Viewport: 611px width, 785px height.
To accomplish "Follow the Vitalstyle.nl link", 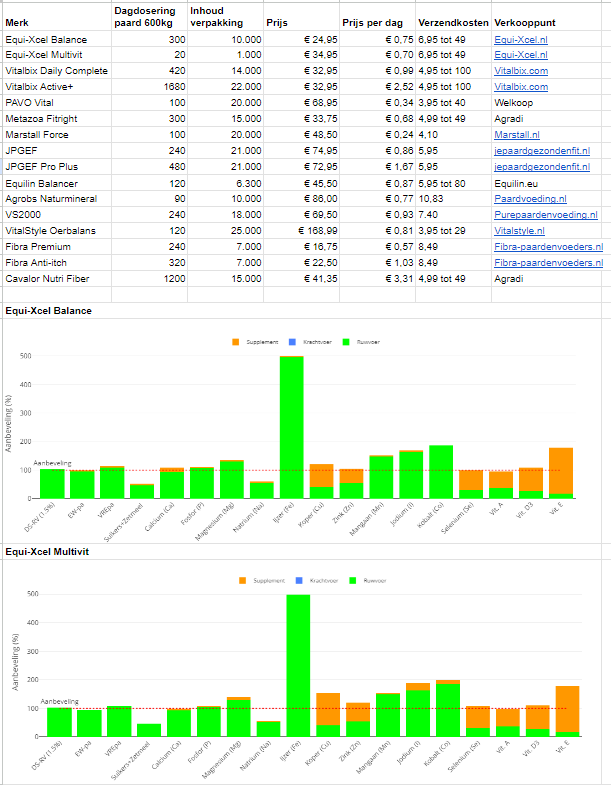I will point(519,231).
